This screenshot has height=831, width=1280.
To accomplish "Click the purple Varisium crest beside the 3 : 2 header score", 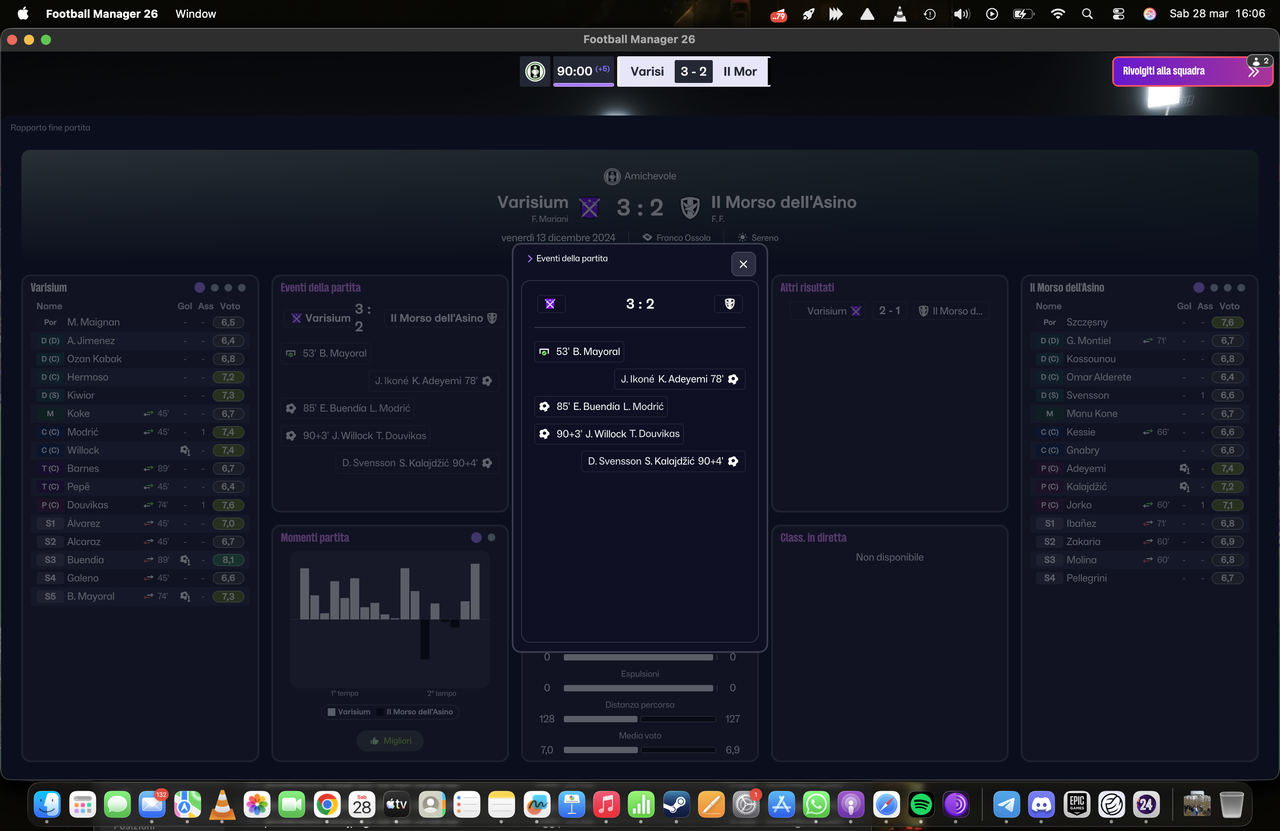I will [590, 207].
